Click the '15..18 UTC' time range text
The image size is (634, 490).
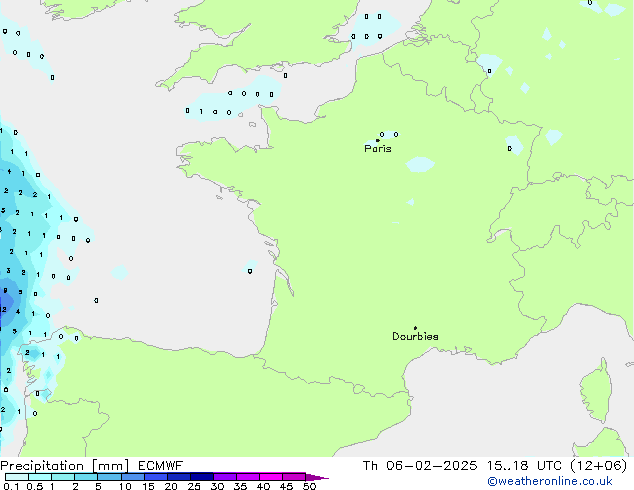click(x=524, y=466)
